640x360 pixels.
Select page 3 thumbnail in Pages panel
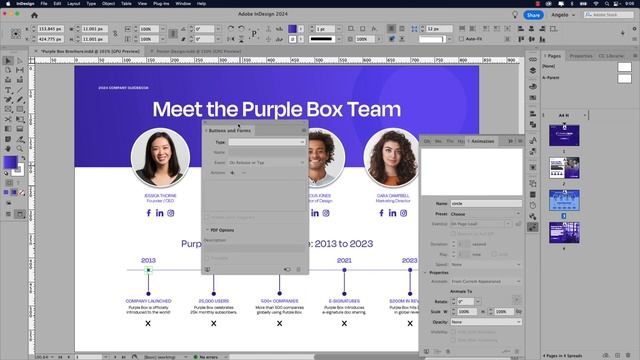pyautogui.click(x=564, y=200)
